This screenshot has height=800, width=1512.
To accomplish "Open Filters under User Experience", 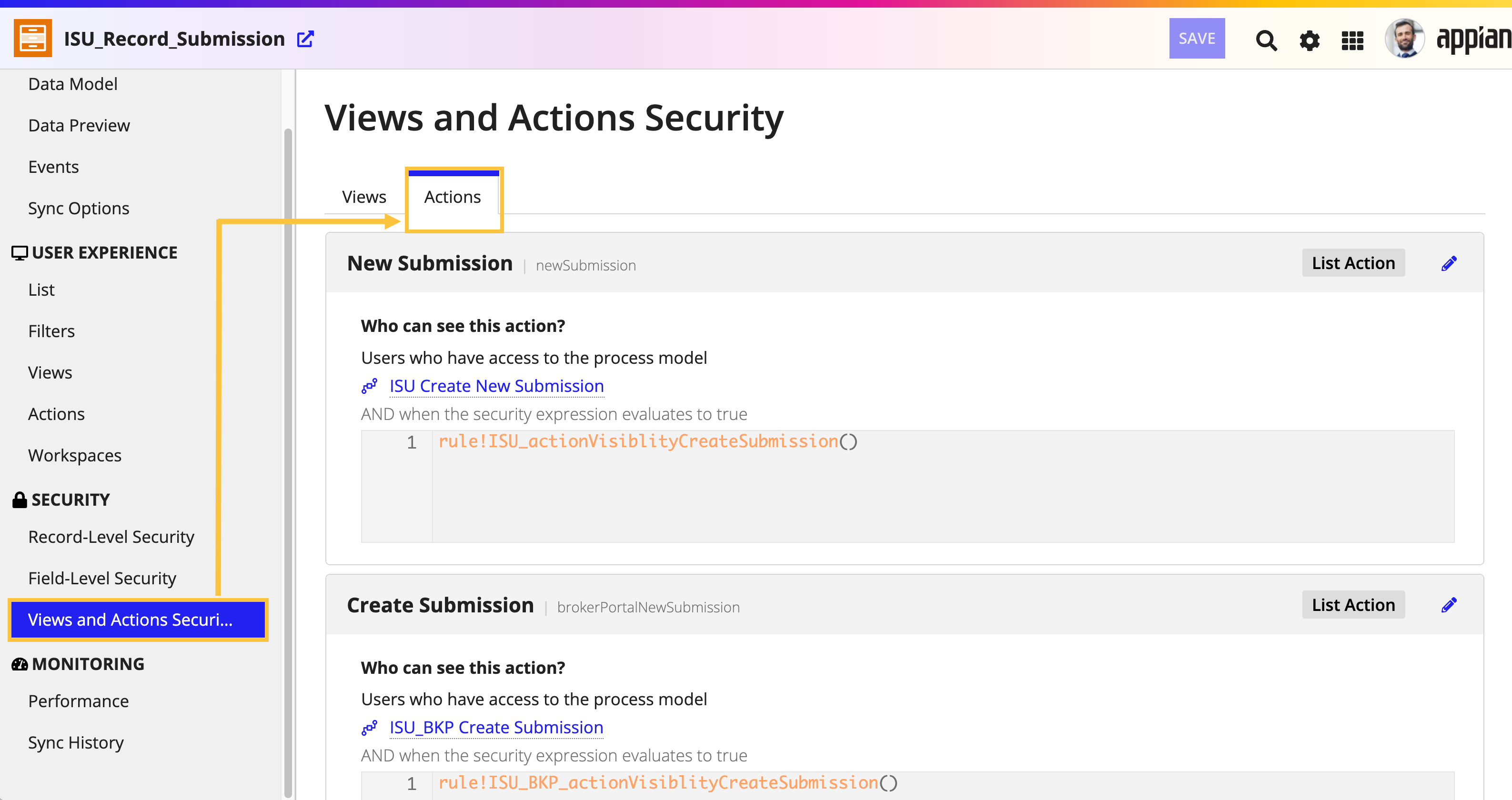I will click(51, 331).
